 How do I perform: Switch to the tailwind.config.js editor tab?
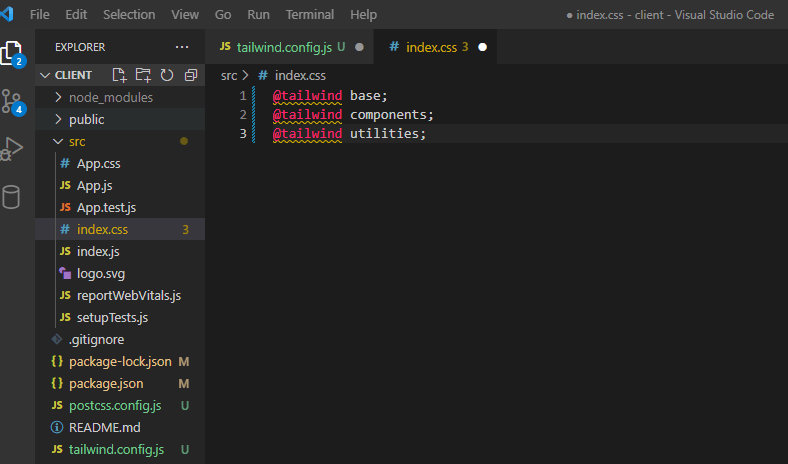click(289, 47)
